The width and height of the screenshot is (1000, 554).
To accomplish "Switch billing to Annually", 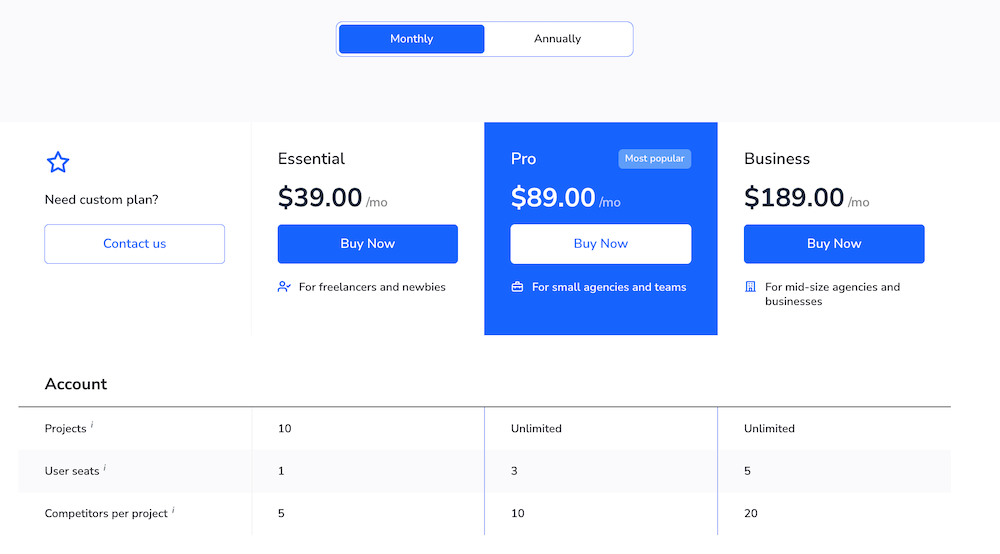I will coord(557,39).
